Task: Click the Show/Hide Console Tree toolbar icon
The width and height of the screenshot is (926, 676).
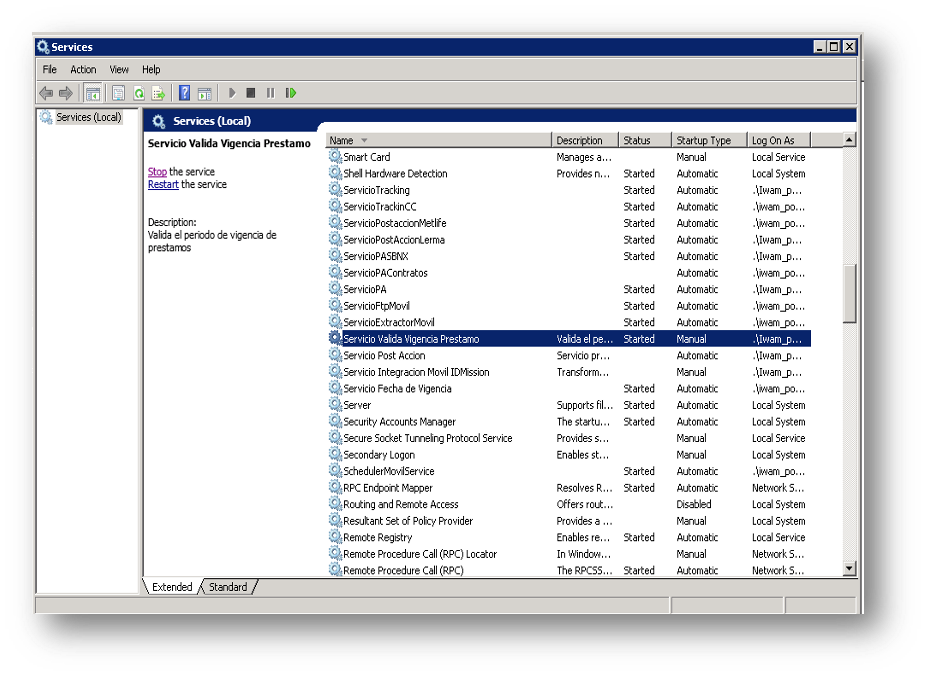Action: [92, 93]
